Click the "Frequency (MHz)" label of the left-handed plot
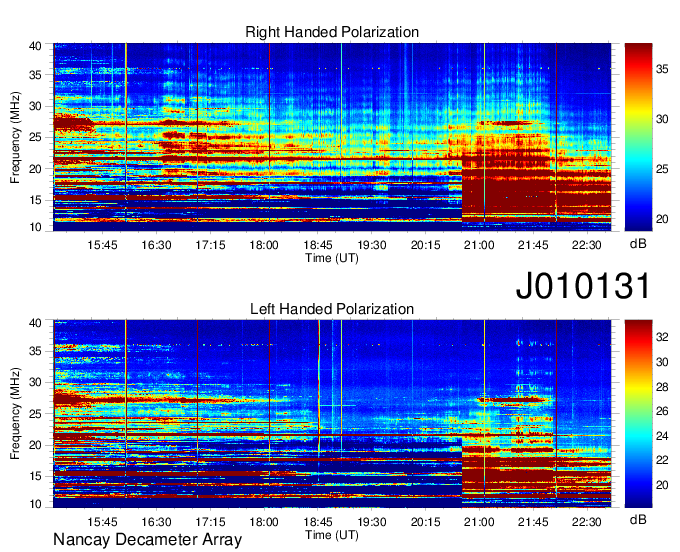The height and width of the screenshot is (552, 680). [x=15, y=414]
